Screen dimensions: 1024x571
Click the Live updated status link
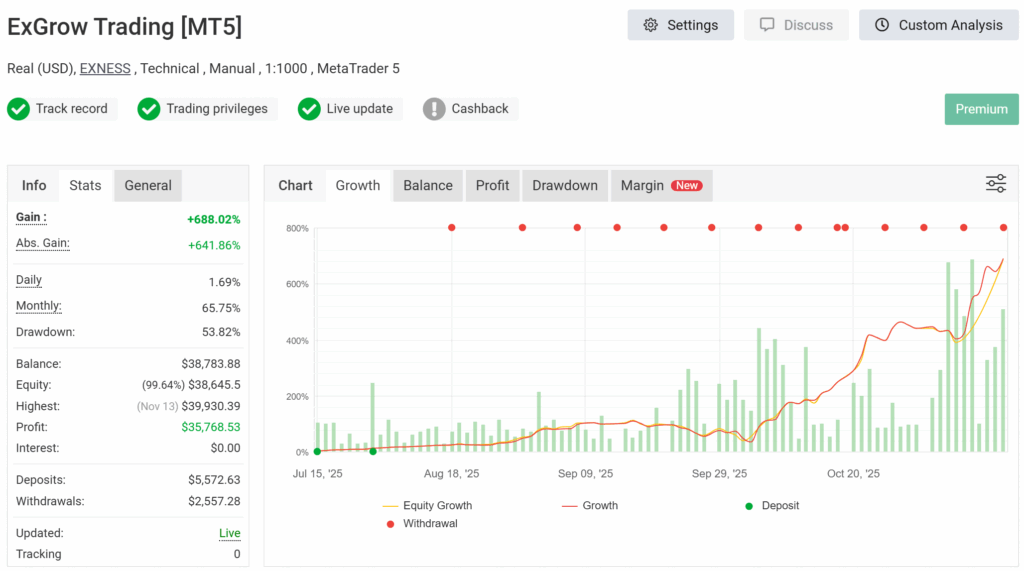pos(229,533)
